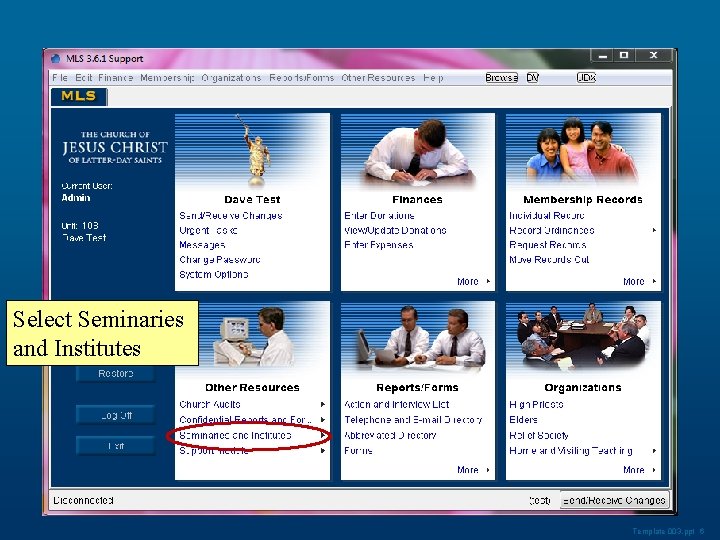Open the Help menu
The height and width of the screenshot is (540, 720).
pos(433,78)
